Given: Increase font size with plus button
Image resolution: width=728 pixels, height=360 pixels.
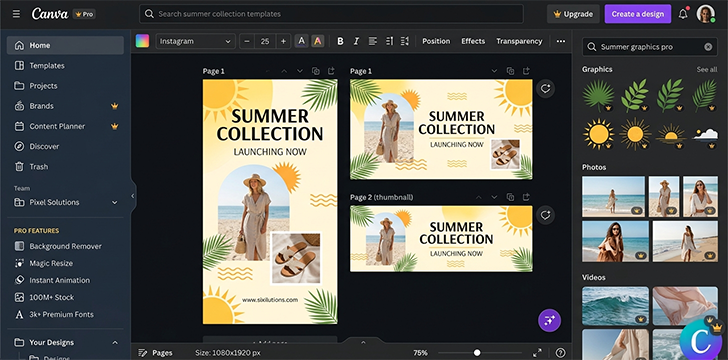Looking at the screenshot, I should pyautogui.click(x=283, y=41).
